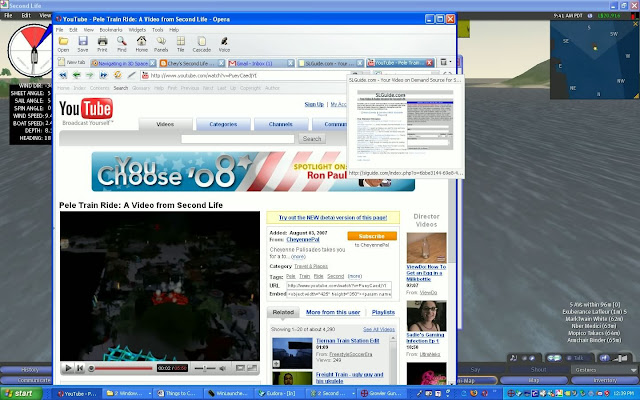Close the YouTube Pele Train tab
The height and width of the screenshot is (400, 640).
click(x=429, y=63)
